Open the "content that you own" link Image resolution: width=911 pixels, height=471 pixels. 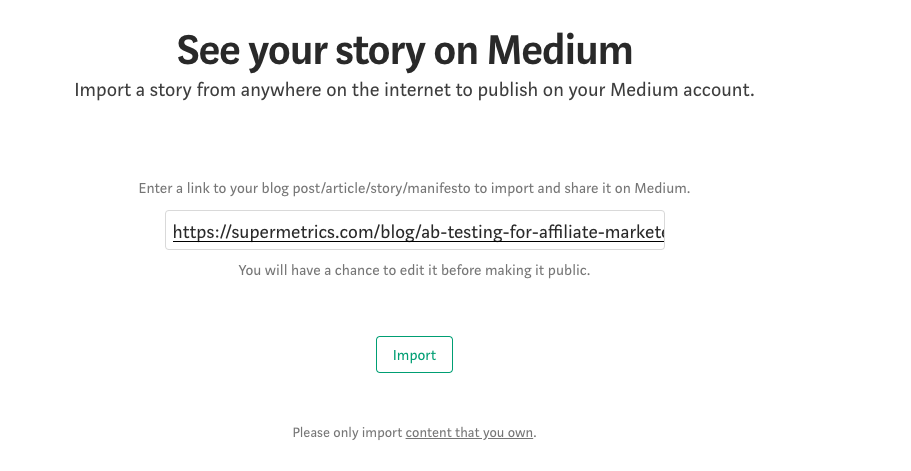tap(469, 433)
